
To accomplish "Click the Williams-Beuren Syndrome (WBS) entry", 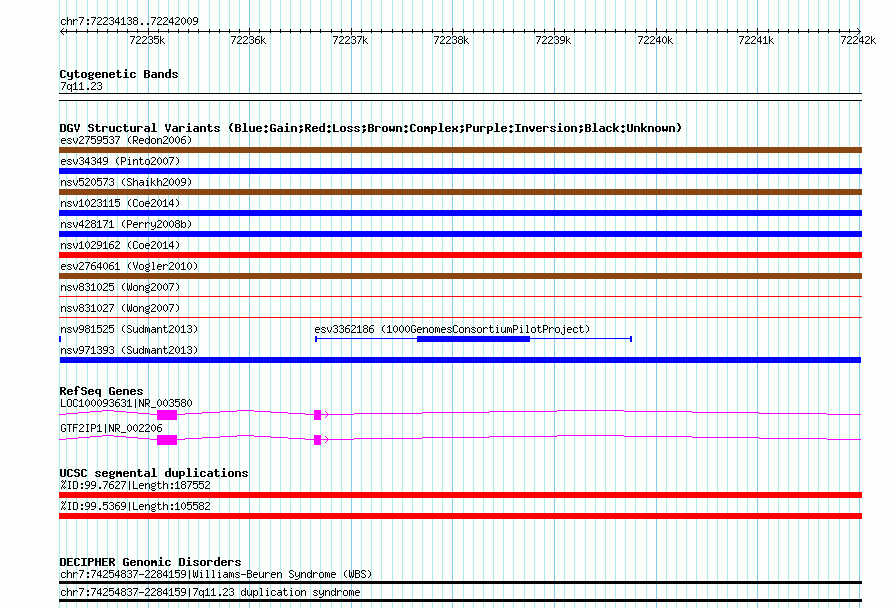I will coord(216,575).
